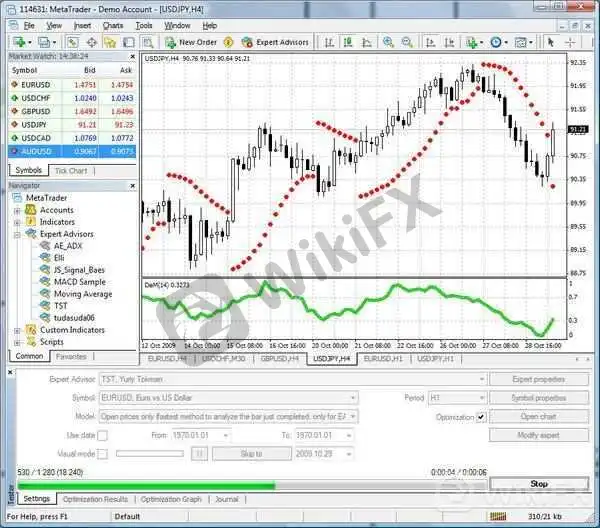
Task: Open the Journal tab
Action: [227, 499]
